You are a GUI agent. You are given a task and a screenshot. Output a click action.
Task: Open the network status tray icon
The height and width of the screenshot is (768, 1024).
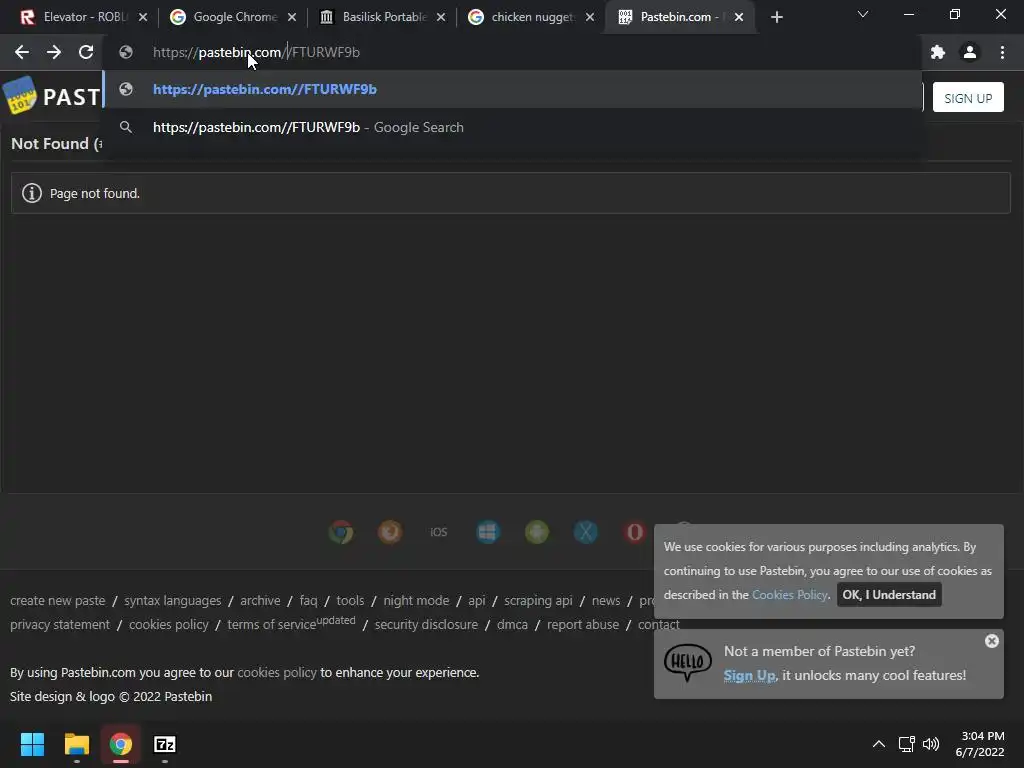[x=906, y=744]
